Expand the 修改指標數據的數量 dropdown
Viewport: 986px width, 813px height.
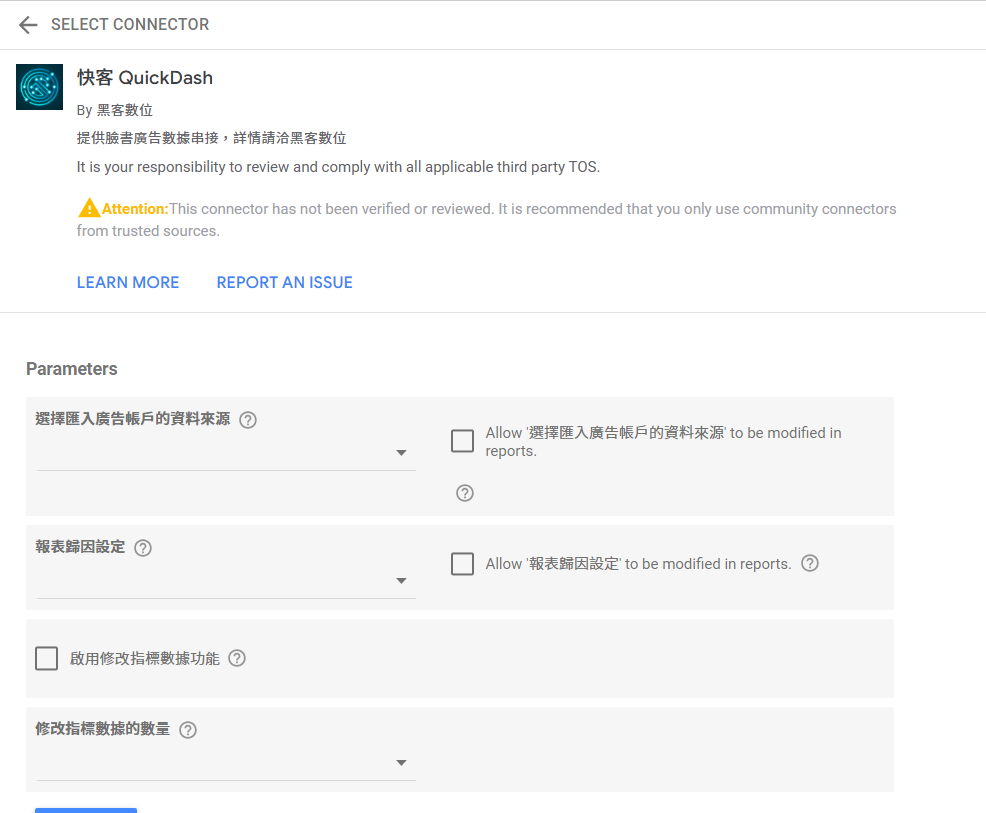[x=226, y=763]
